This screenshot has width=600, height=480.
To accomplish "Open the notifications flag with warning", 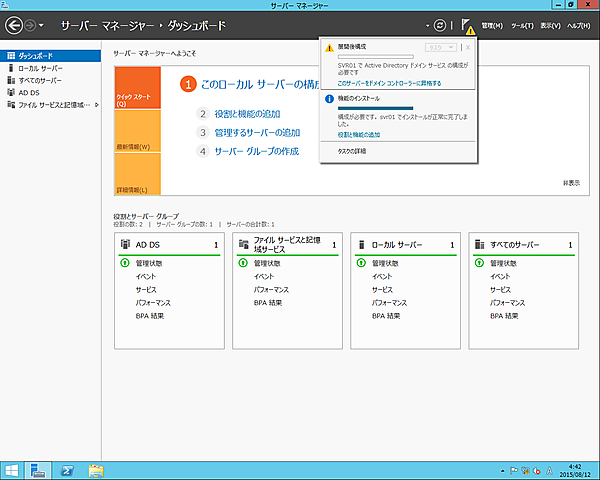I will tap(467, 24).
